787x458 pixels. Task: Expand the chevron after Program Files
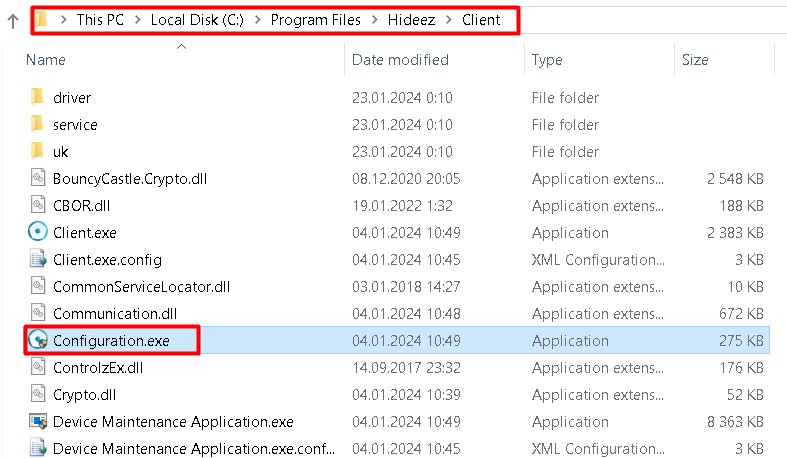(376, 20)
